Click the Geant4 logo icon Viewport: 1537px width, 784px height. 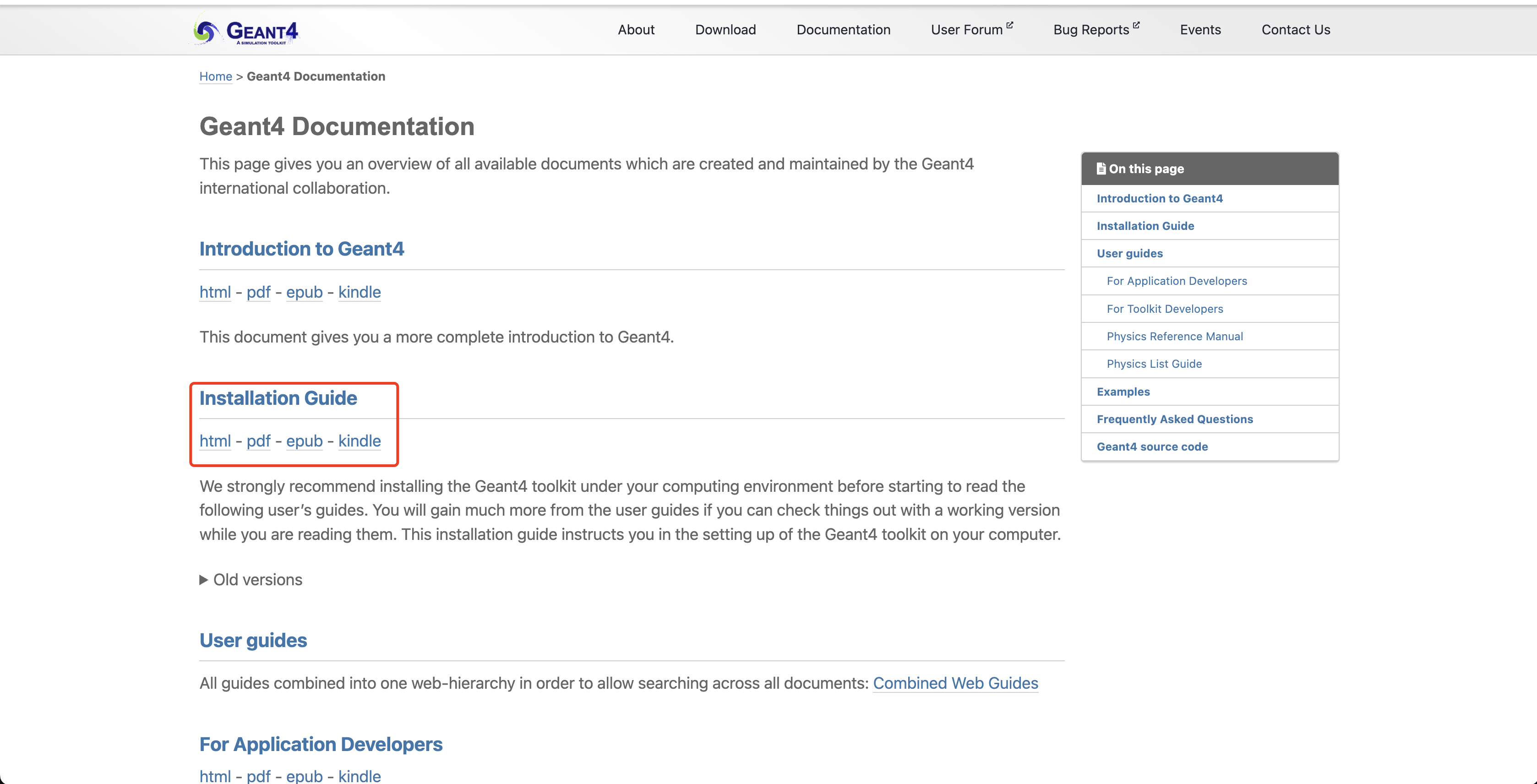206,31
